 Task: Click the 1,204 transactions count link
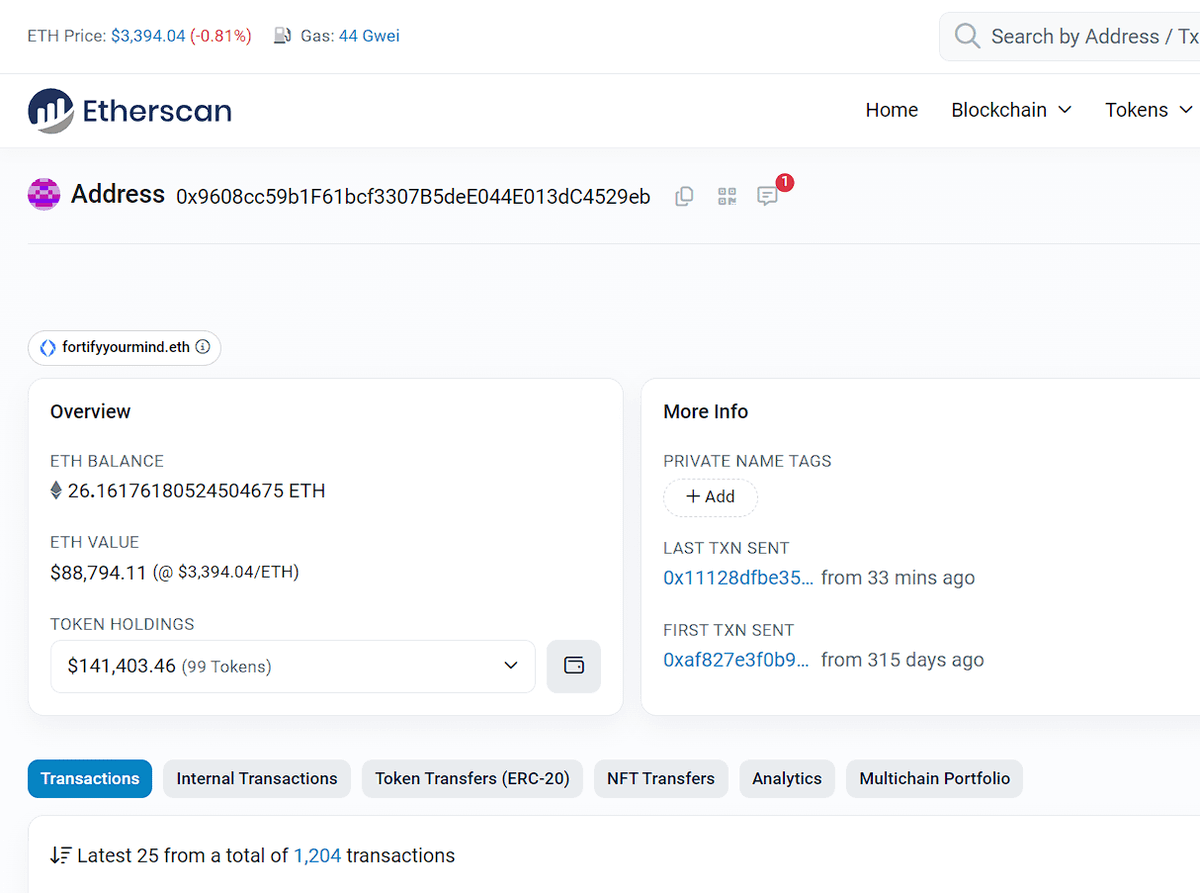[317, 856]
